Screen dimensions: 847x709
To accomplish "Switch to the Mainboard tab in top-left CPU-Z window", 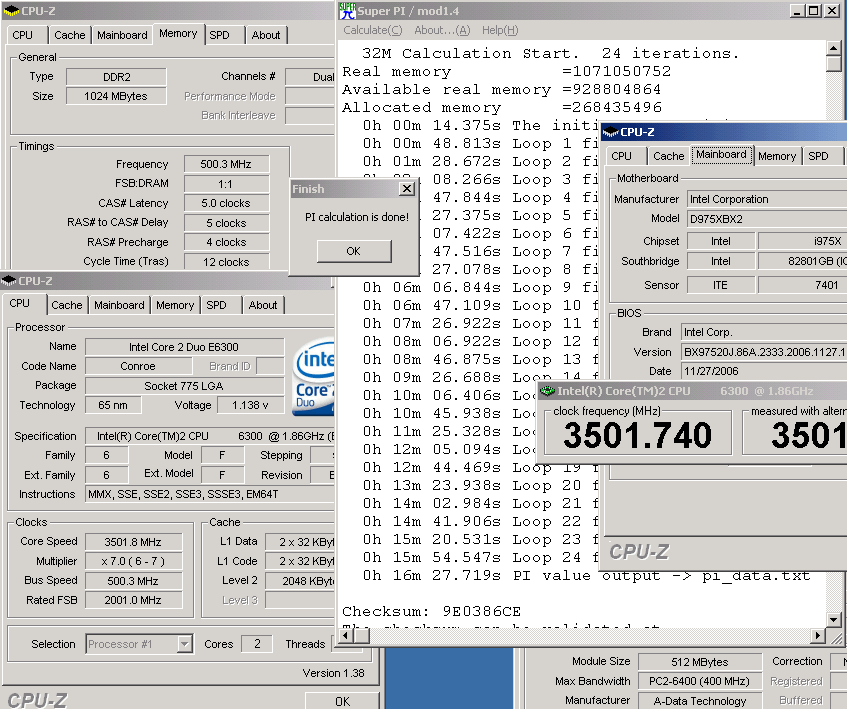I will pos(122,35).
